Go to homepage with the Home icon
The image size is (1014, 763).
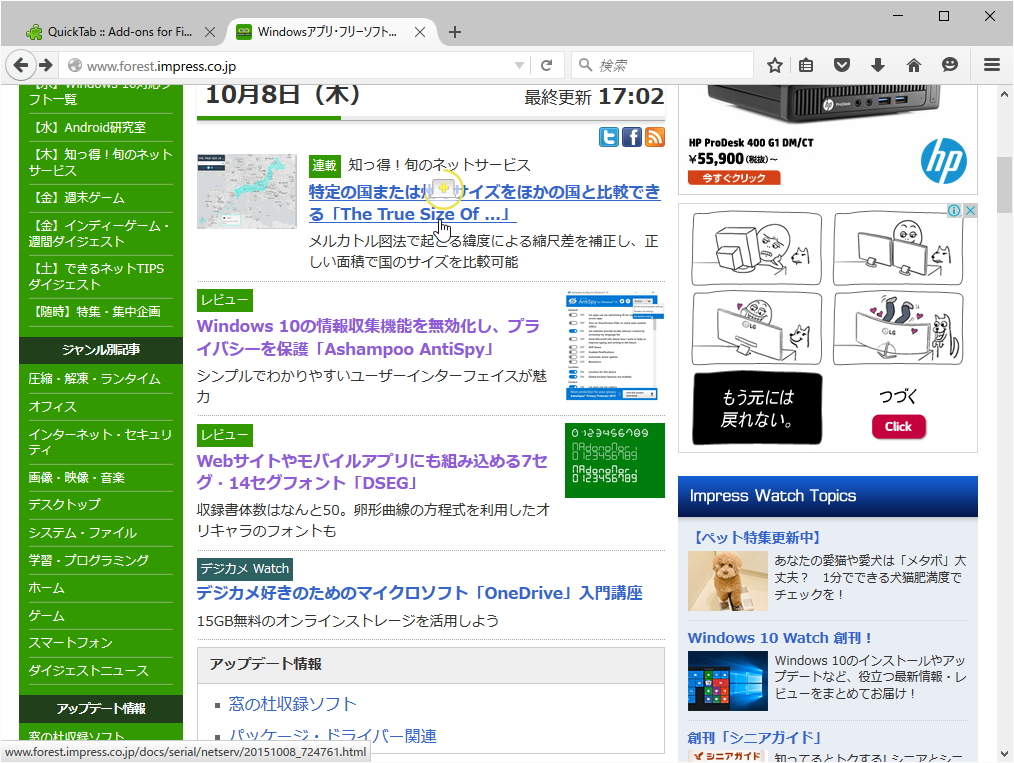(x=913, y=63)
